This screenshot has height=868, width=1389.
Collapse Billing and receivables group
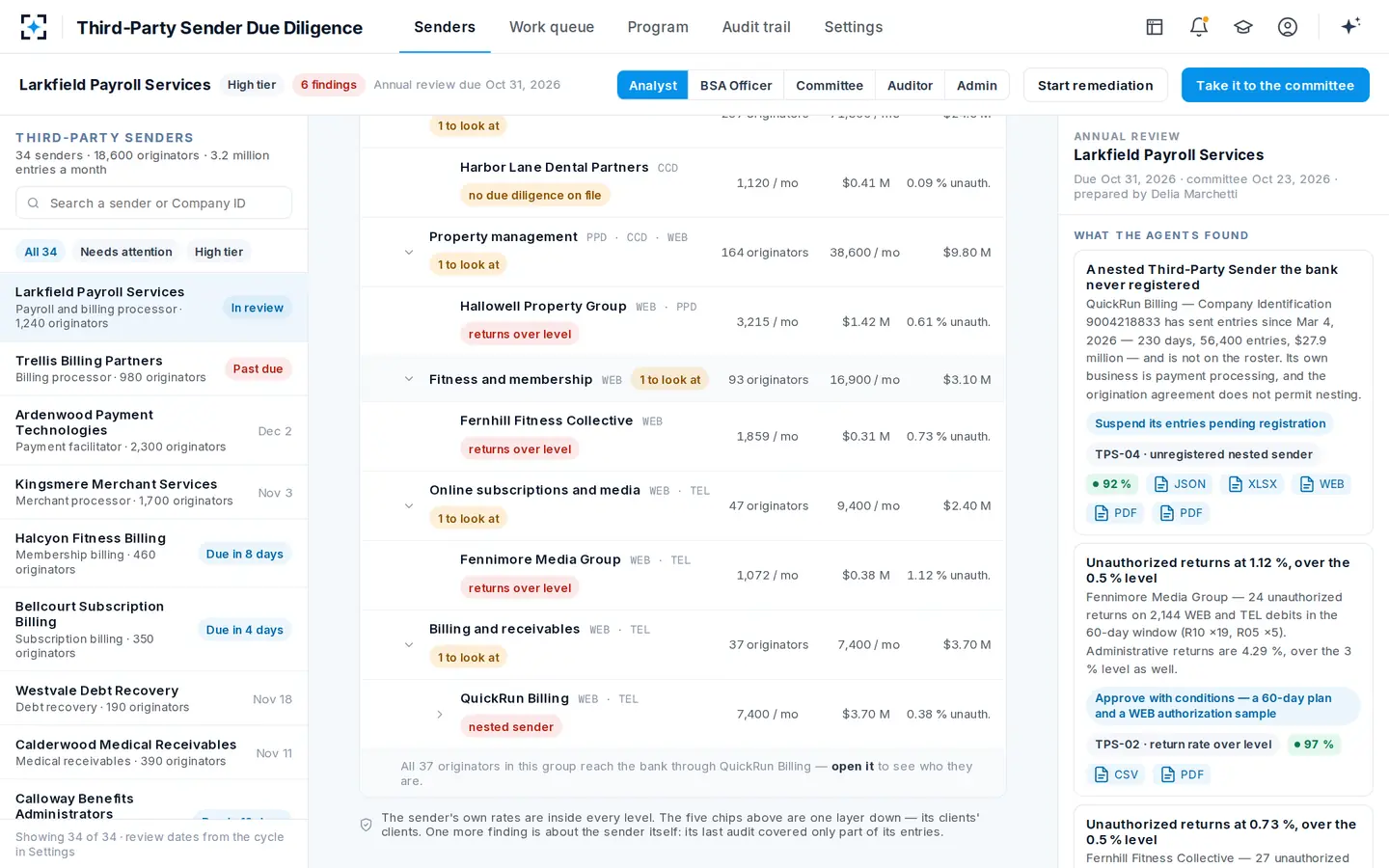click(409, 645)
